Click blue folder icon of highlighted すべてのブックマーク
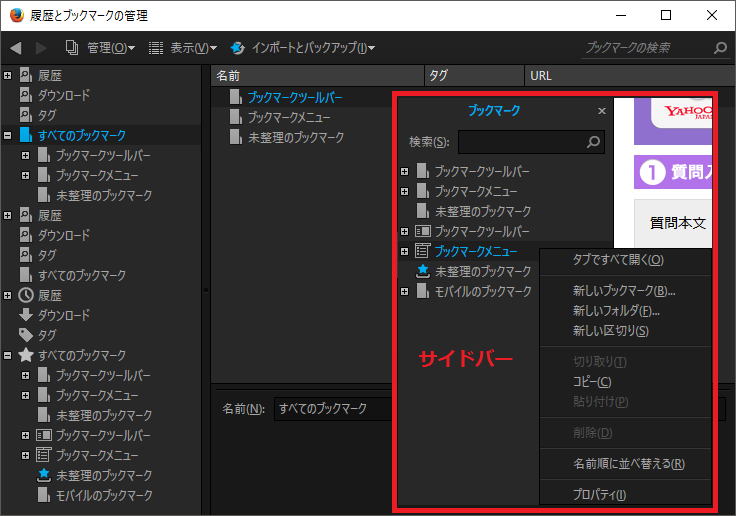The height and width of the screenshot is (516, 736). click(26, 135)
